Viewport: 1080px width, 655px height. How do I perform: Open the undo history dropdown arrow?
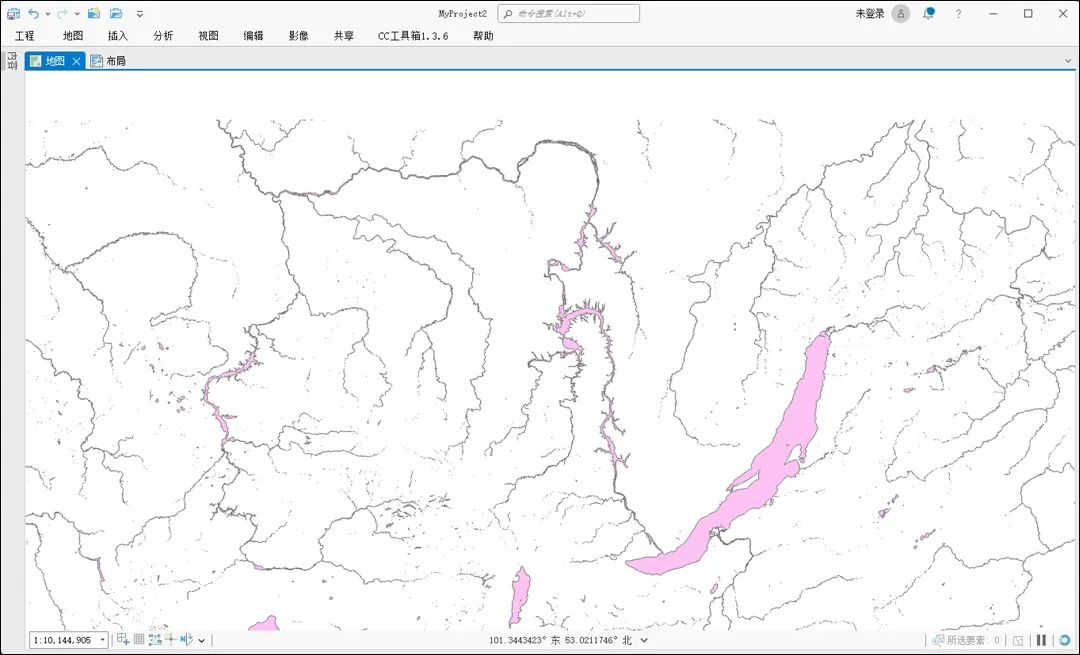pos(48,13)
